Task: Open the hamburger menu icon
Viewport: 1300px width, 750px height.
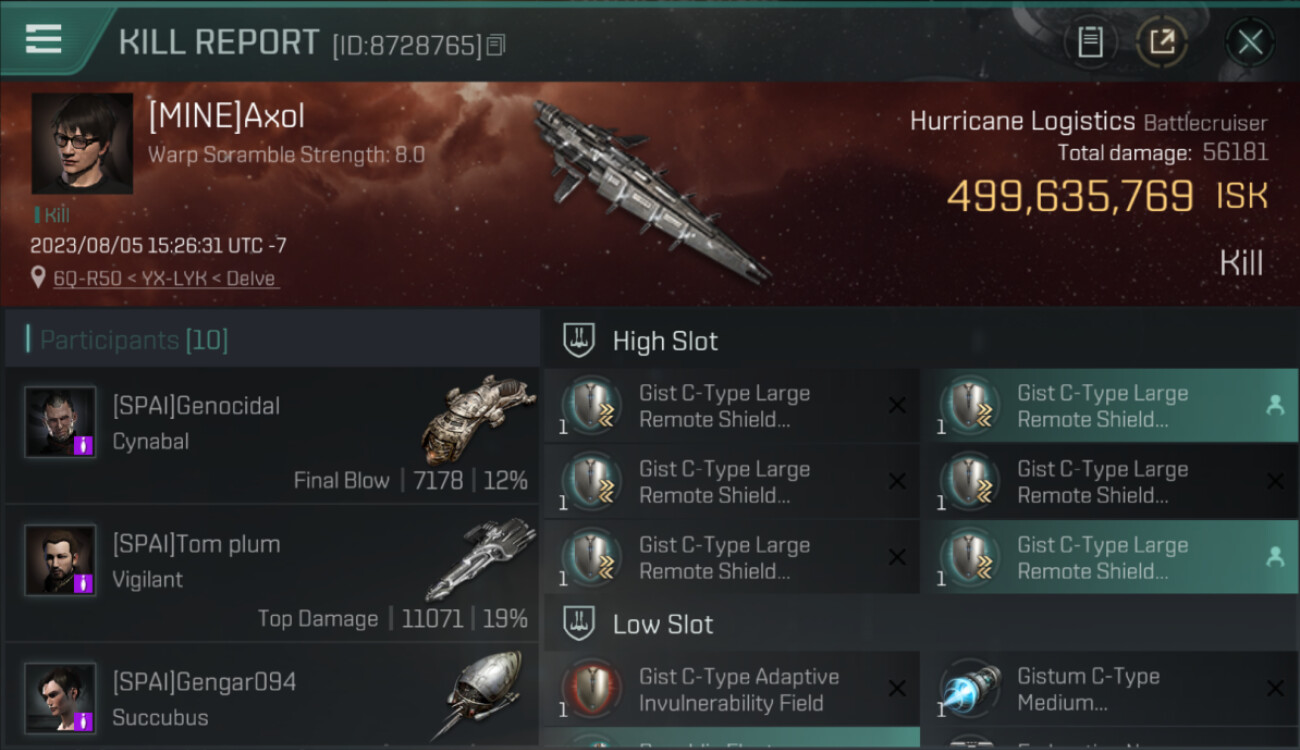Action: (x=43, y=39)
